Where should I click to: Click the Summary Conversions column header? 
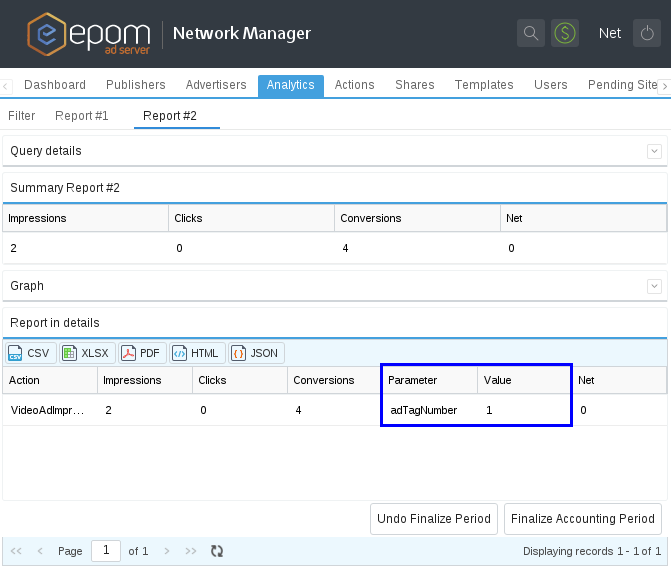click(417, 218)
